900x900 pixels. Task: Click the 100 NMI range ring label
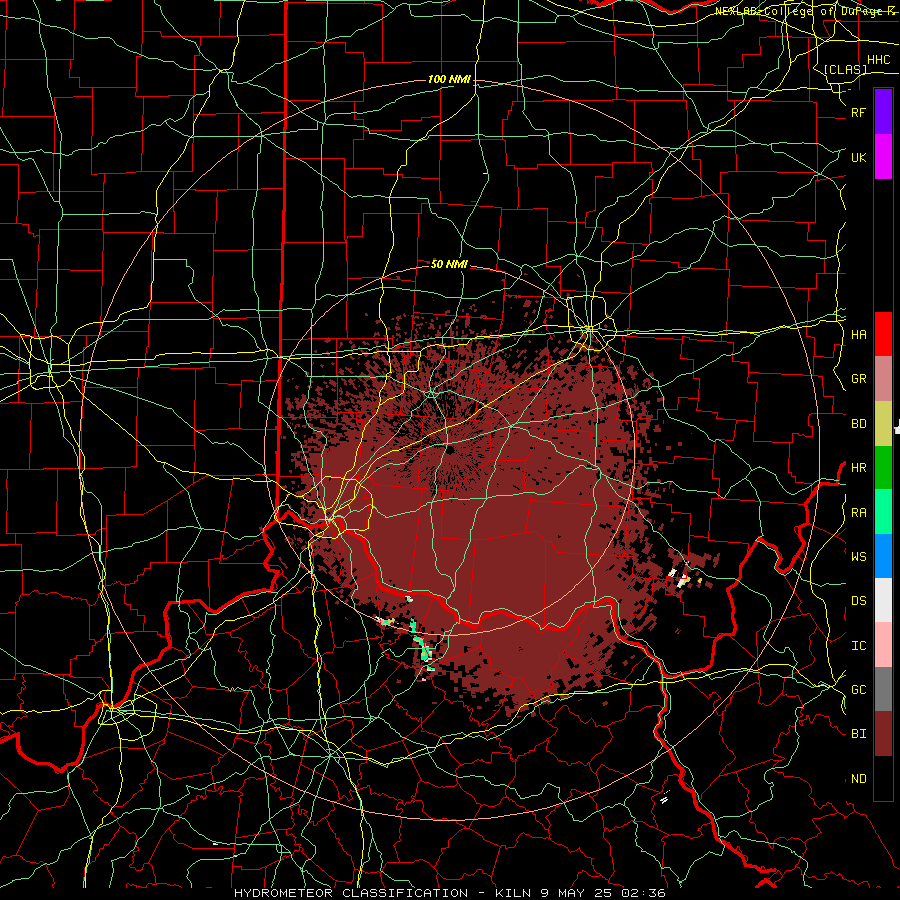pyautogui.click(x=449, y=79)
